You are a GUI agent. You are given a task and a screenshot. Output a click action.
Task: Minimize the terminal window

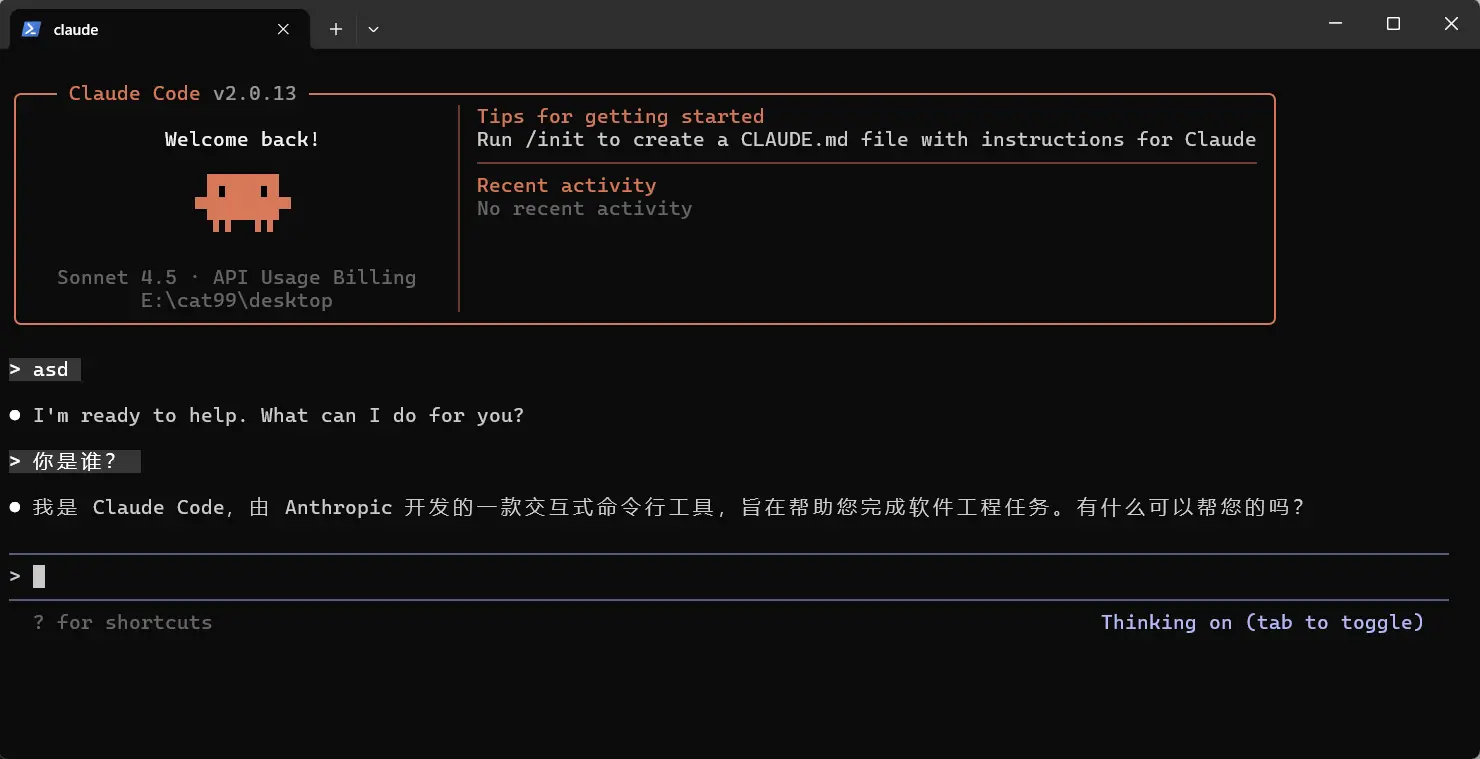[1335, 24]
